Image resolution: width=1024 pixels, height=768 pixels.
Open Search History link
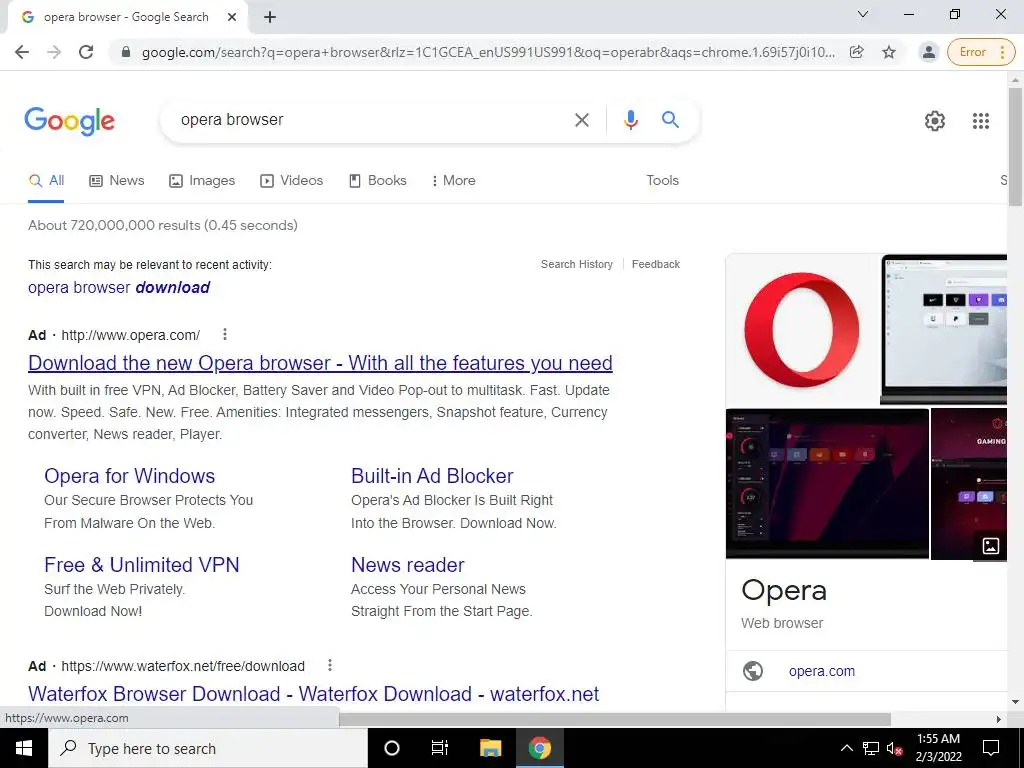tap(577, 264)
